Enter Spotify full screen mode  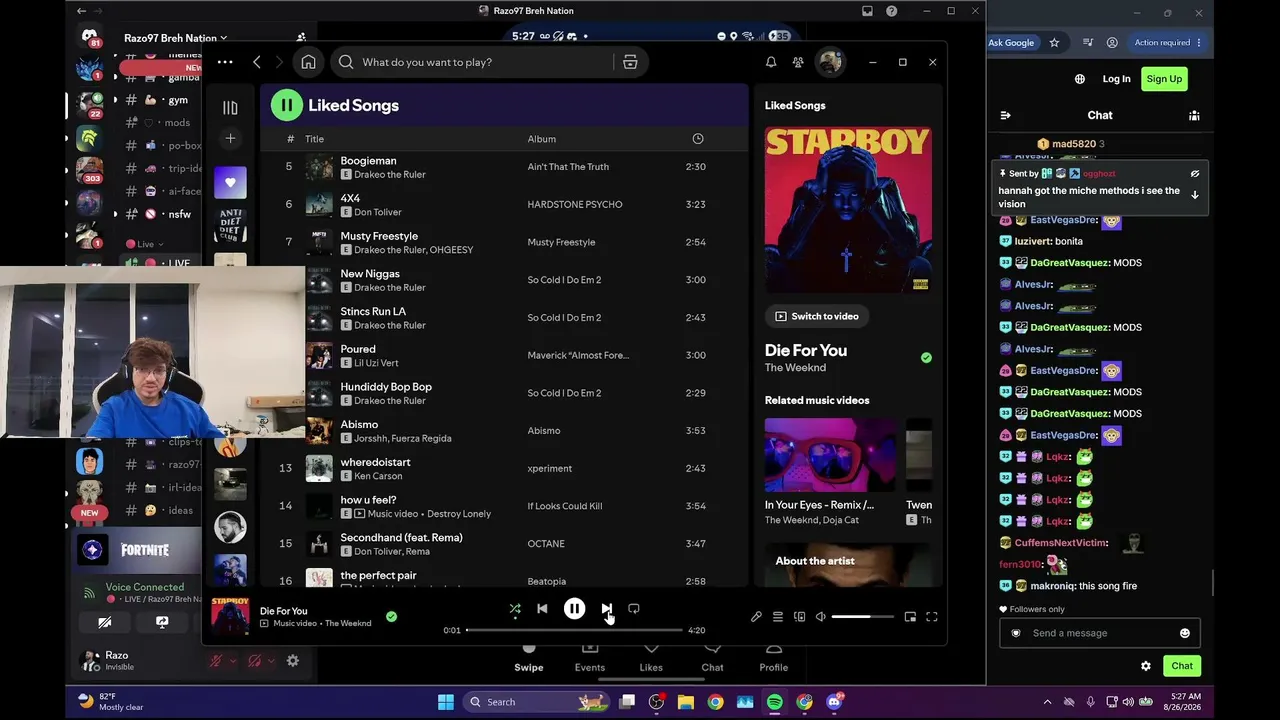[x=932, y=617]
